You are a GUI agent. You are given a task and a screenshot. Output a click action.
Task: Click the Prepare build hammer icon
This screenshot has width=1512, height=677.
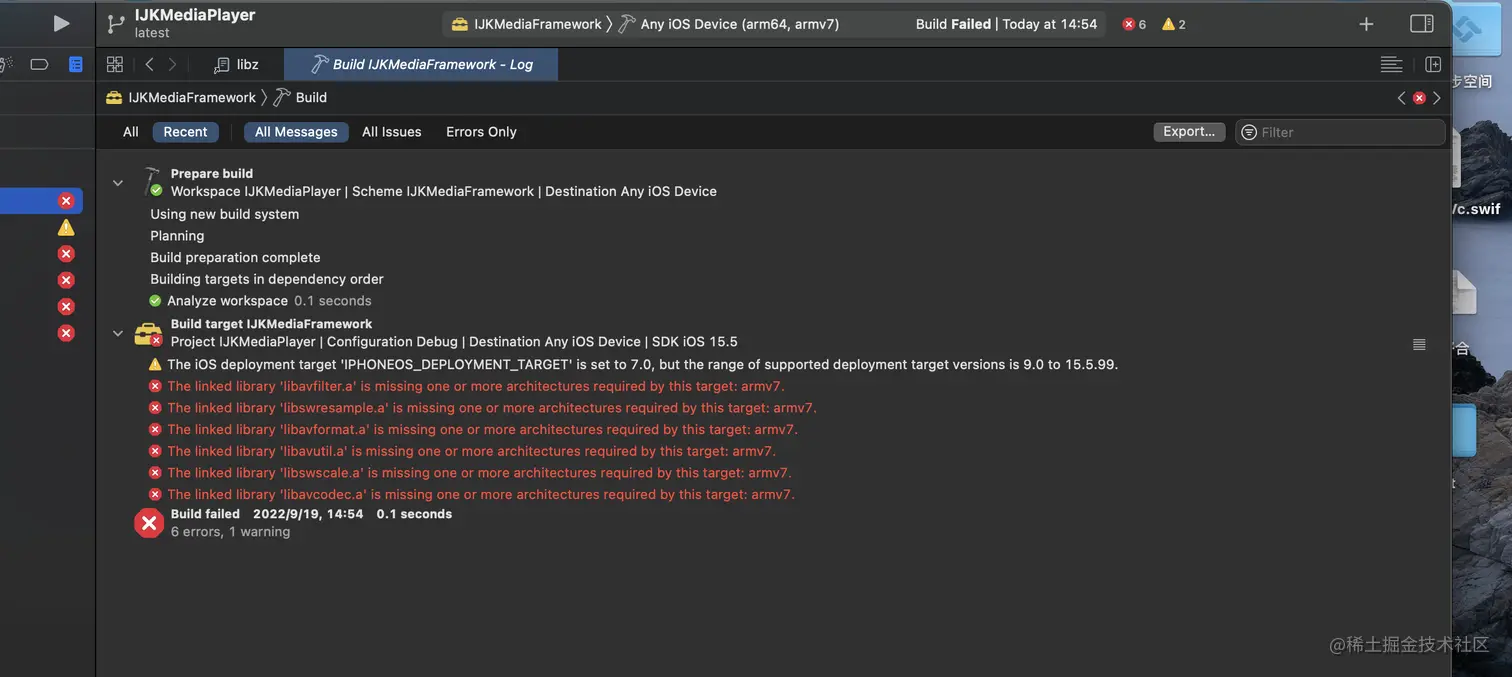151,181
